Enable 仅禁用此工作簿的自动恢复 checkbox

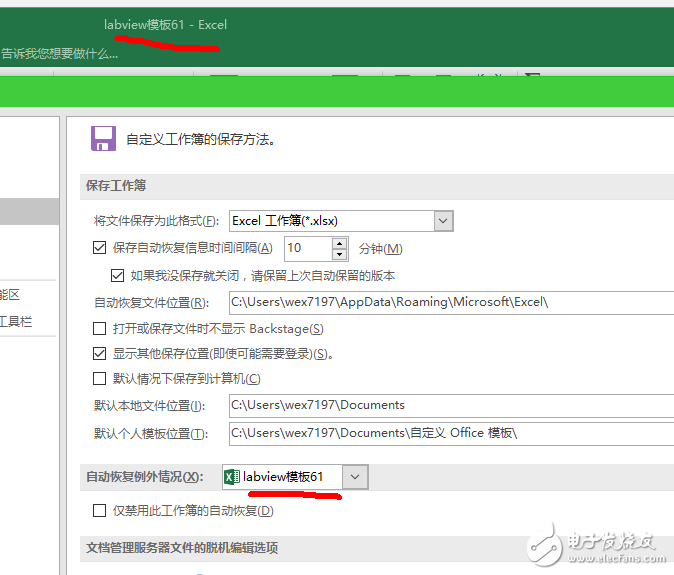pos(99,511)
